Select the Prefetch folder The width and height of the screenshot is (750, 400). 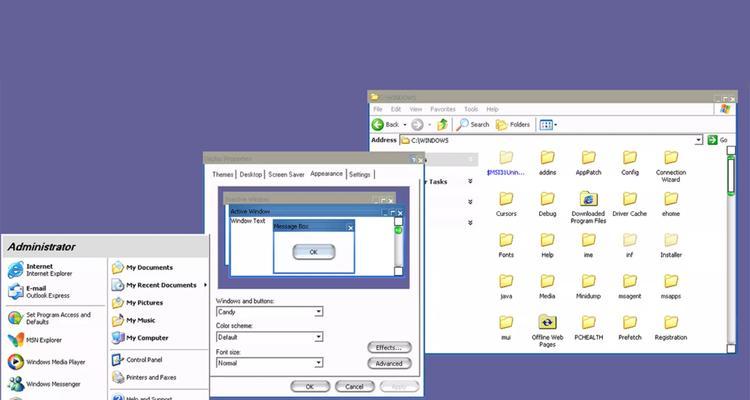[x=629, y=328]
